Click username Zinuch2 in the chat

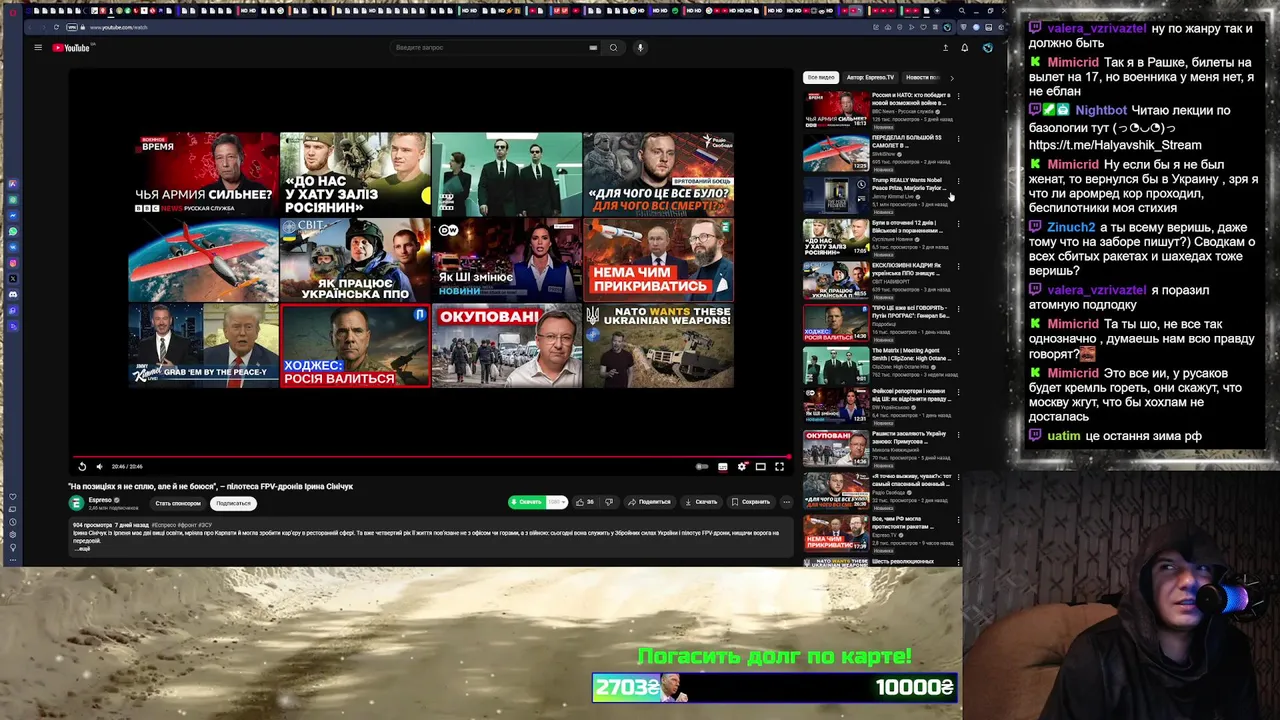(1071, 227)
